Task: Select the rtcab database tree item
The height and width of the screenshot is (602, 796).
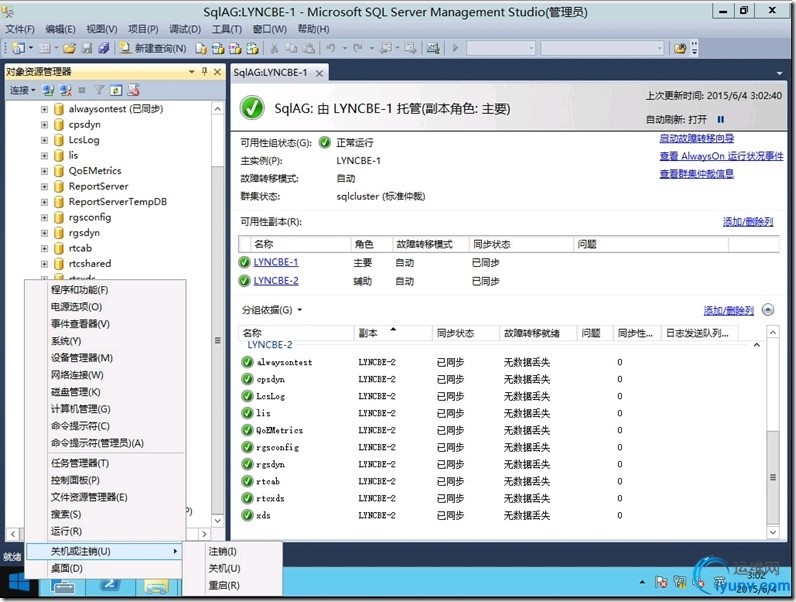Action: click(80, 249)
